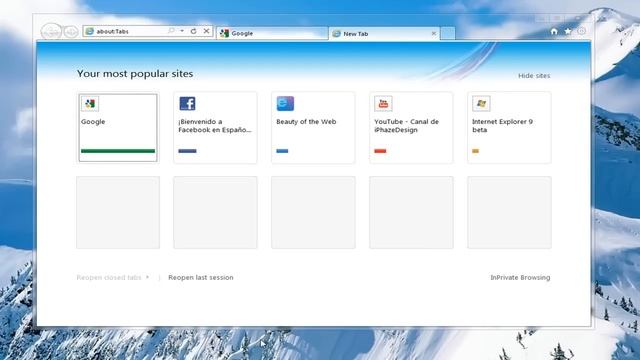Click the Google tab favicon
The image size is (640, 360).
coord(224,33)
